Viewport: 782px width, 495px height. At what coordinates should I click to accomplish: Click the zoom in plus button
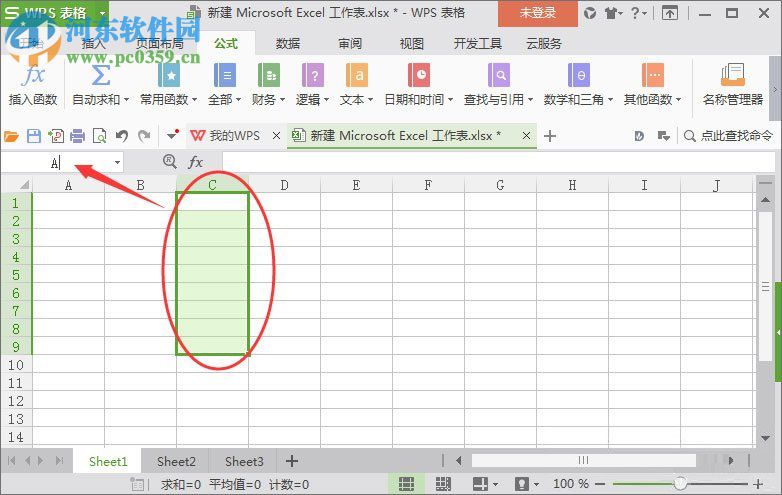(x=759, y=484)
